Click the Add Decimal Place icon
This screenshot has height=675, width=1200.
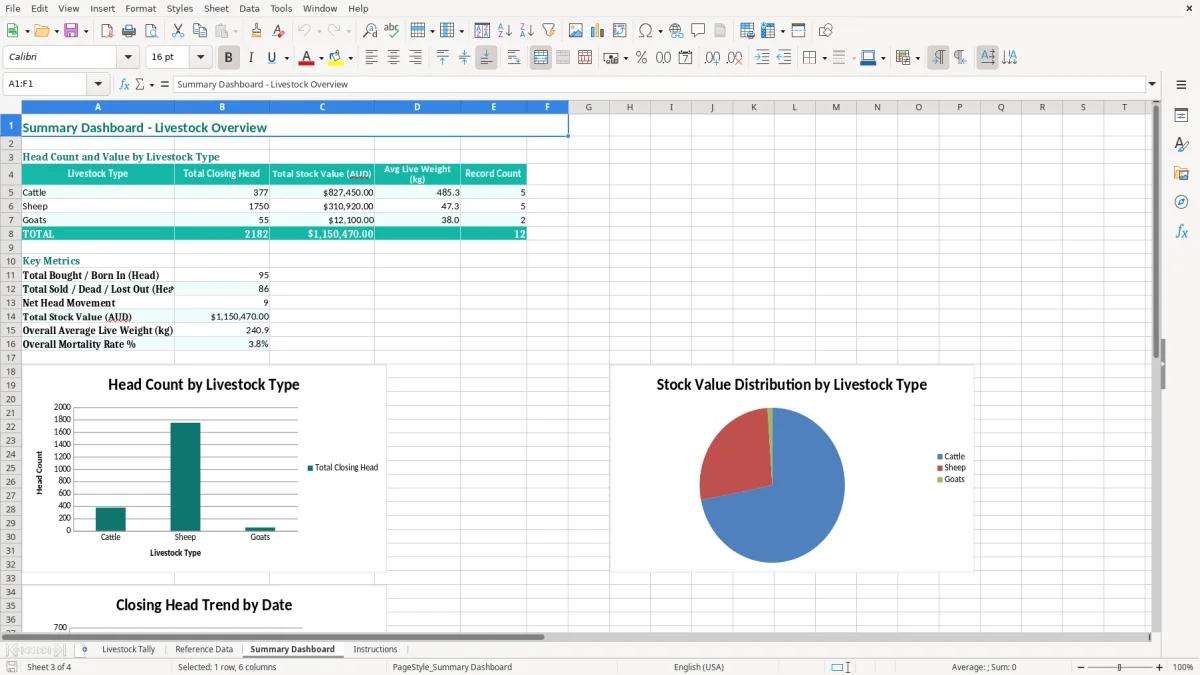pyautogui.click(x=712, y=58)
